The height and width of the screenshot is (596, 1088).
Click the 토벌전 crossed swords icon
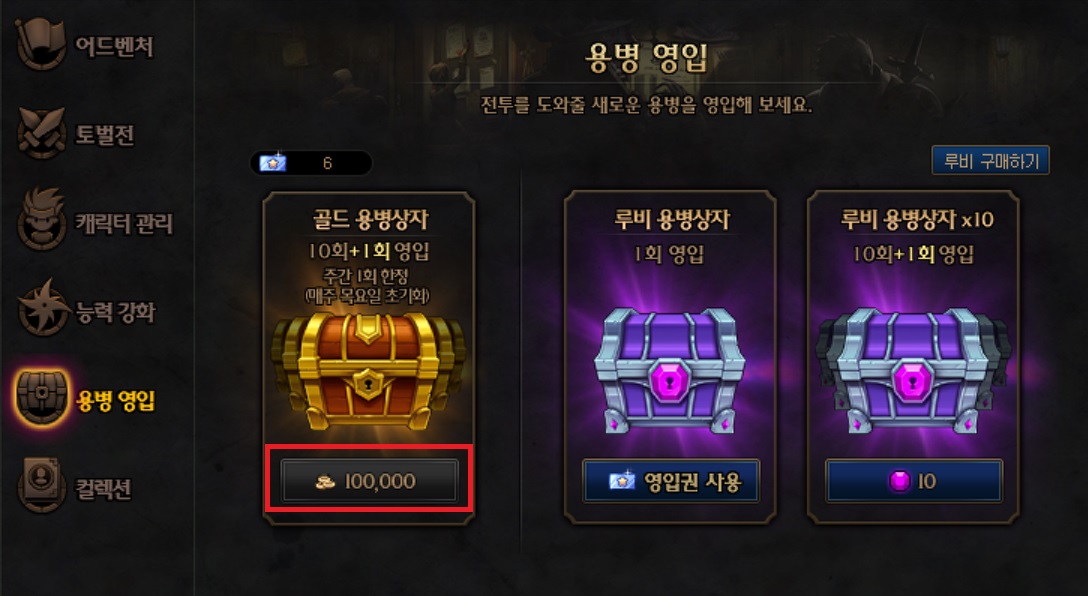[41, 133]
